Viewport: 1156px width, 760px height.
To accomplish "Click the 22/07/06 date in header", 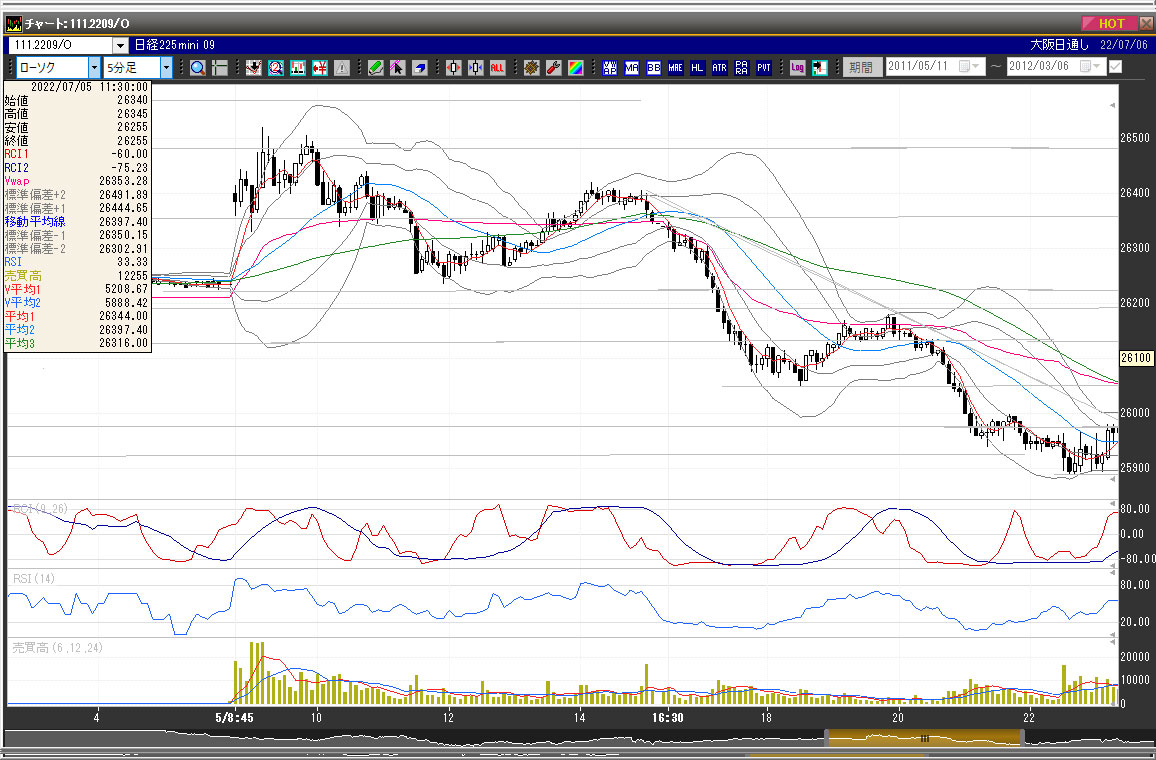I will click(1124, 45).
